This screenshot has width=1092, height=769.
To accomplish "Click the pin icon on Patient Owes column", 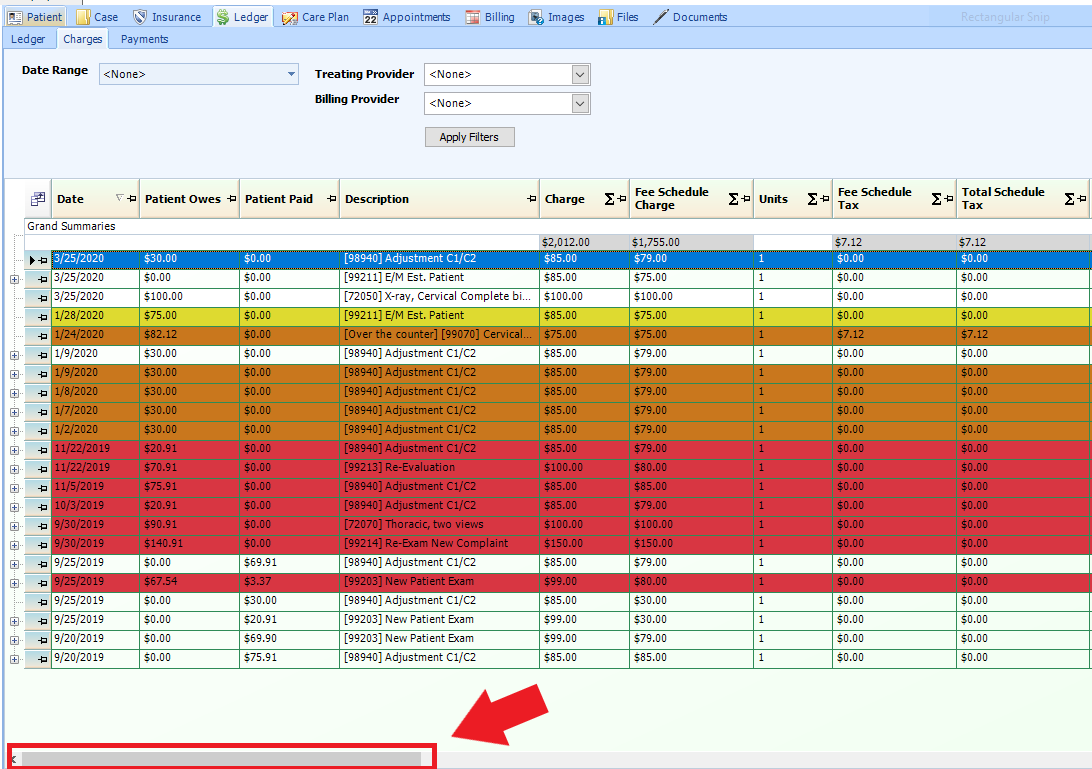I will point(231,199).
